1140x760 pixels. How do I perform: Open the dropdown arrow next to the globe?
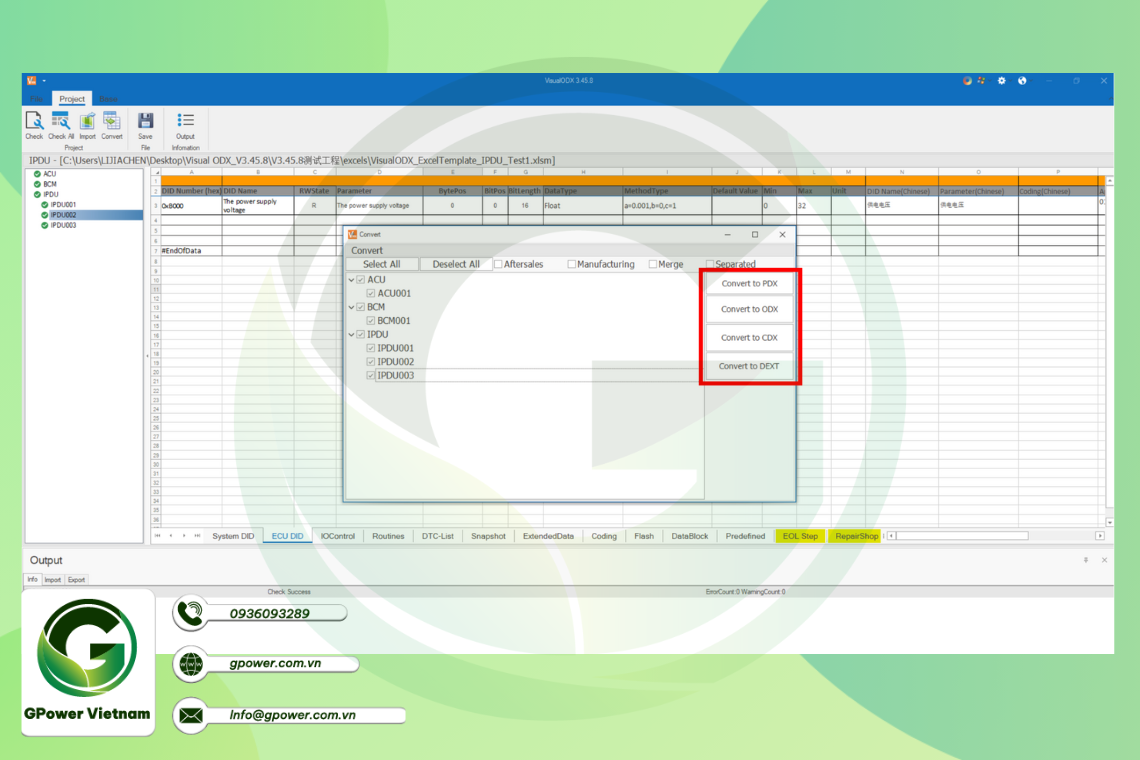pyautogui.click(x=1029, y=81)
